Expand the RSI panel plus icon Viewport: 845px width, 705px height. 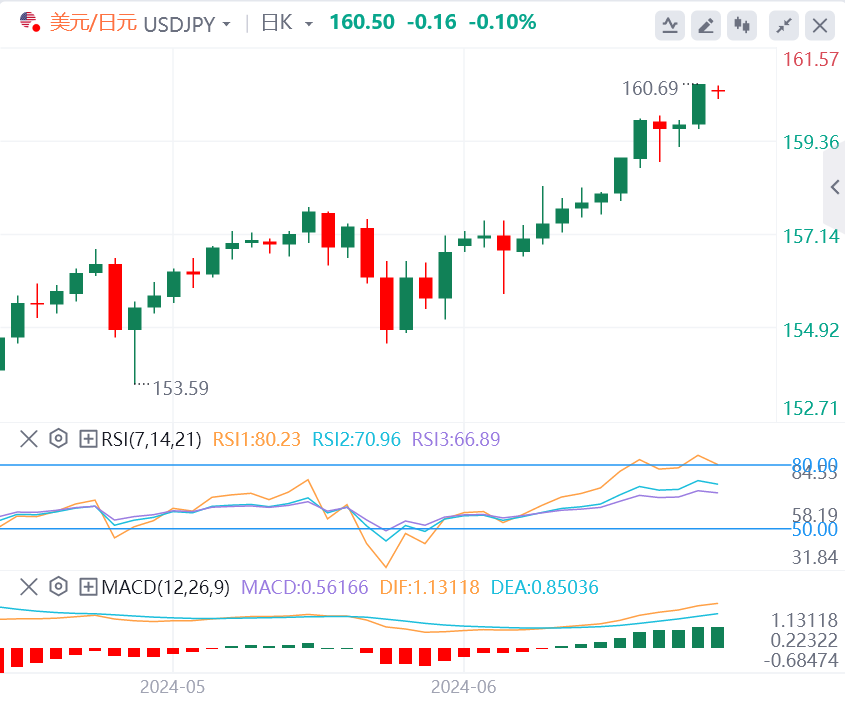pyautogui.click(x=88, y=439)
